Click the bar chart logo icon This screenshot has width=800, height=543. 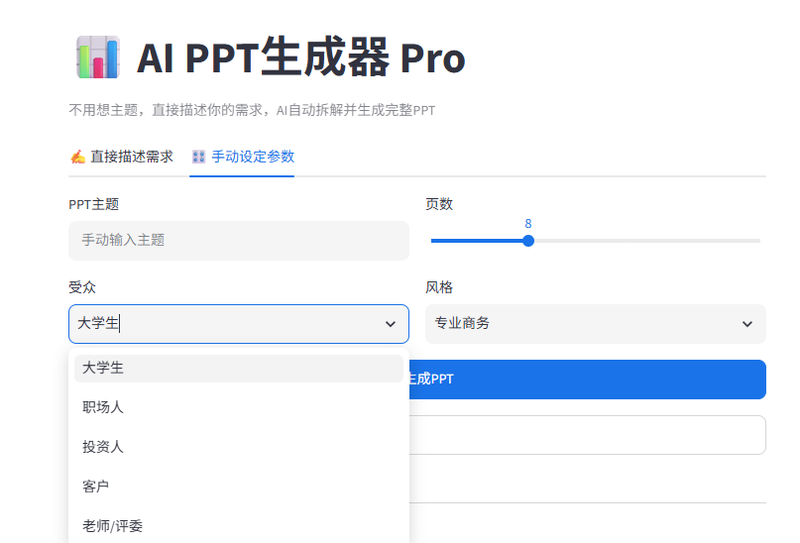pyautogui.click(x=98, y=57)
